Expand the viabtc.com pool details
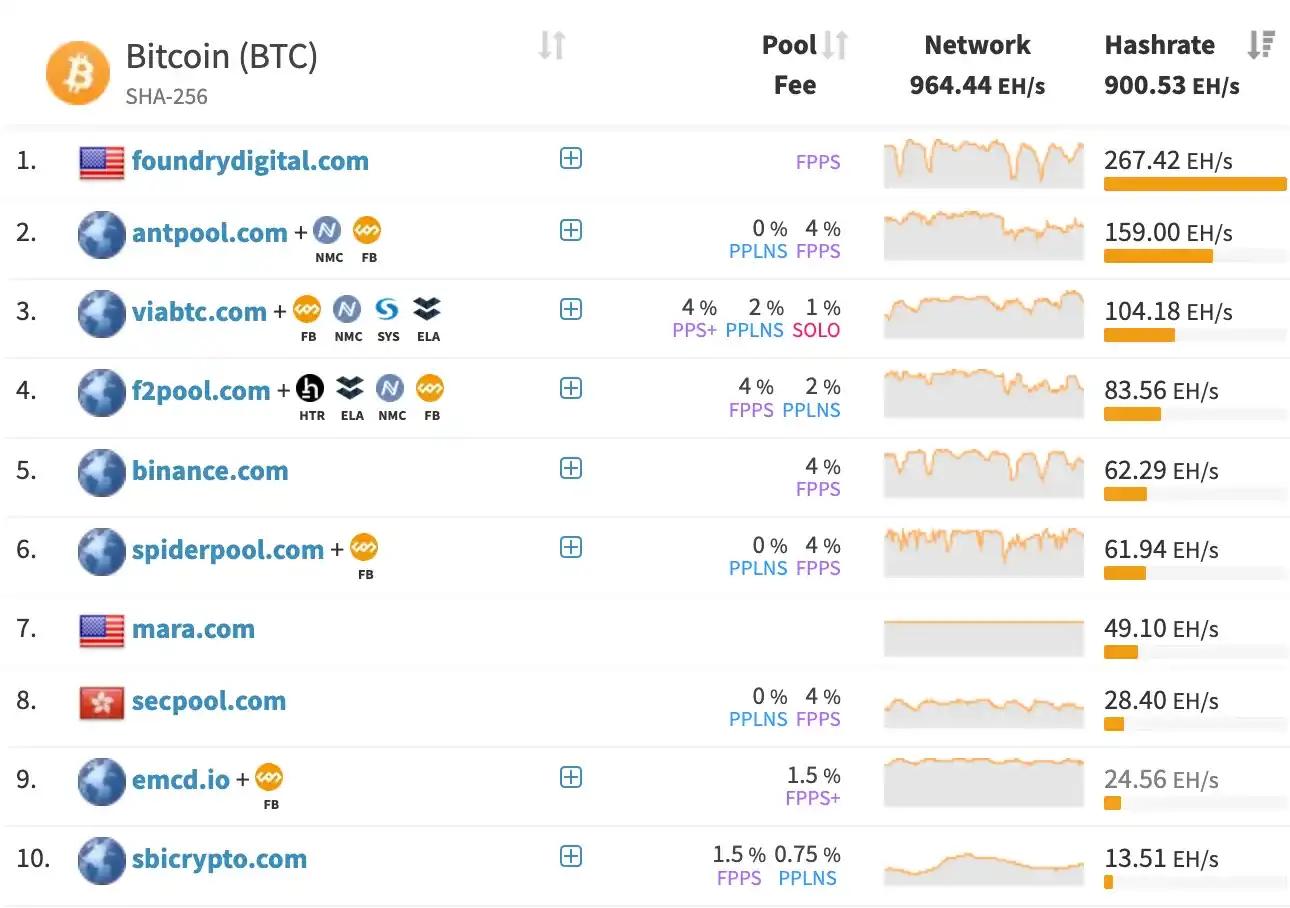 [x=571, y=309]
